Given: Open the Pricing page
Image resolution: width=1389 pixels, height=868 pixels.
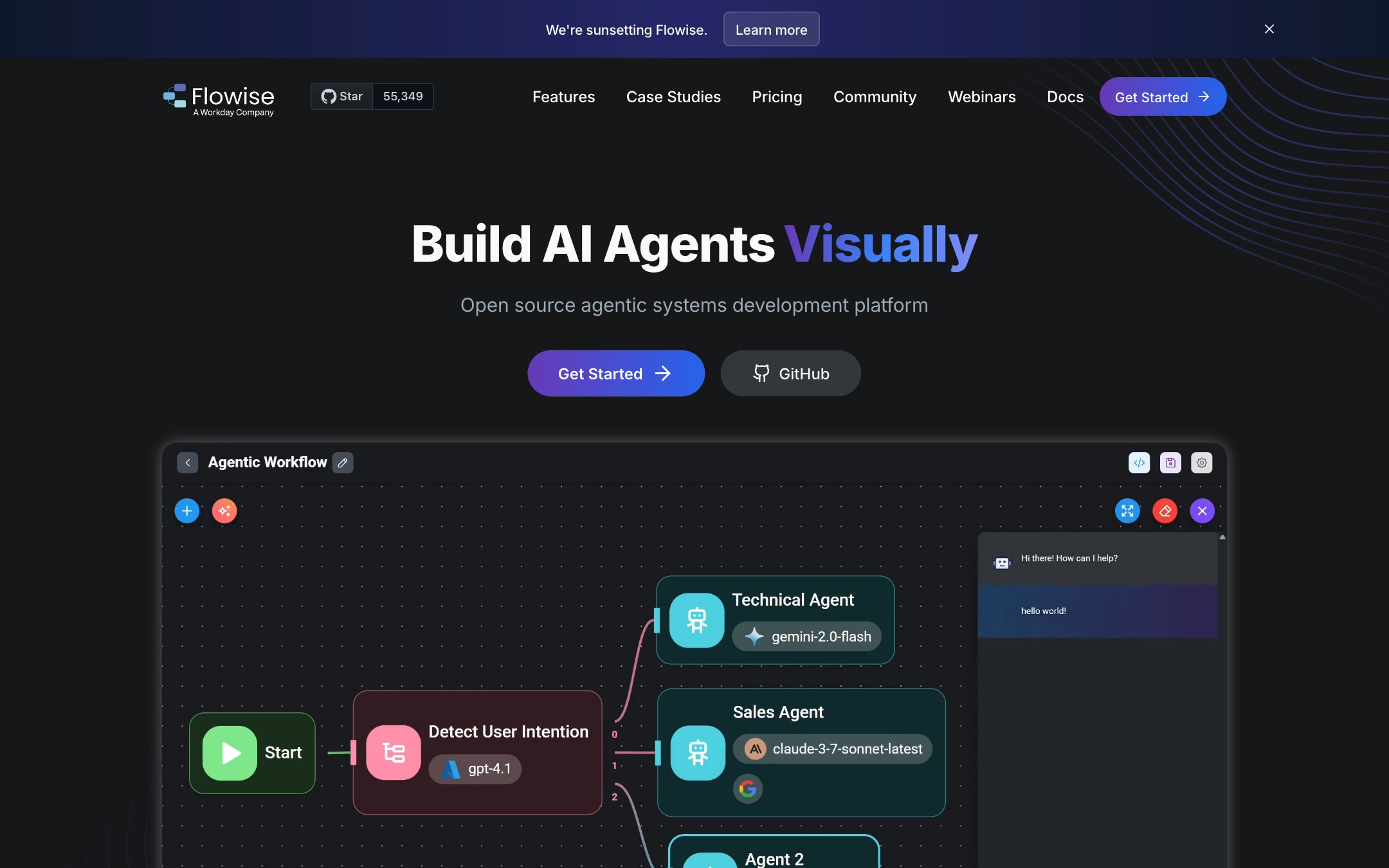Looking at the screenshot, I should (777, 96).
